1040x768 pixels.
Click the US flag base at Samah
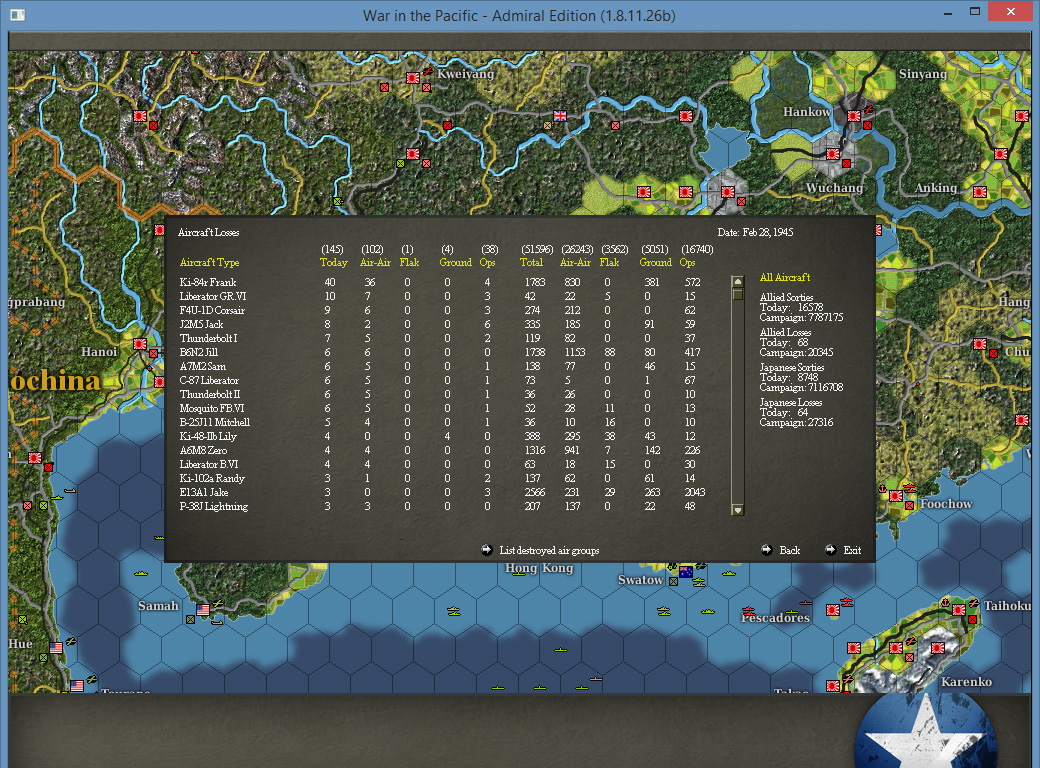coord(203,610)
